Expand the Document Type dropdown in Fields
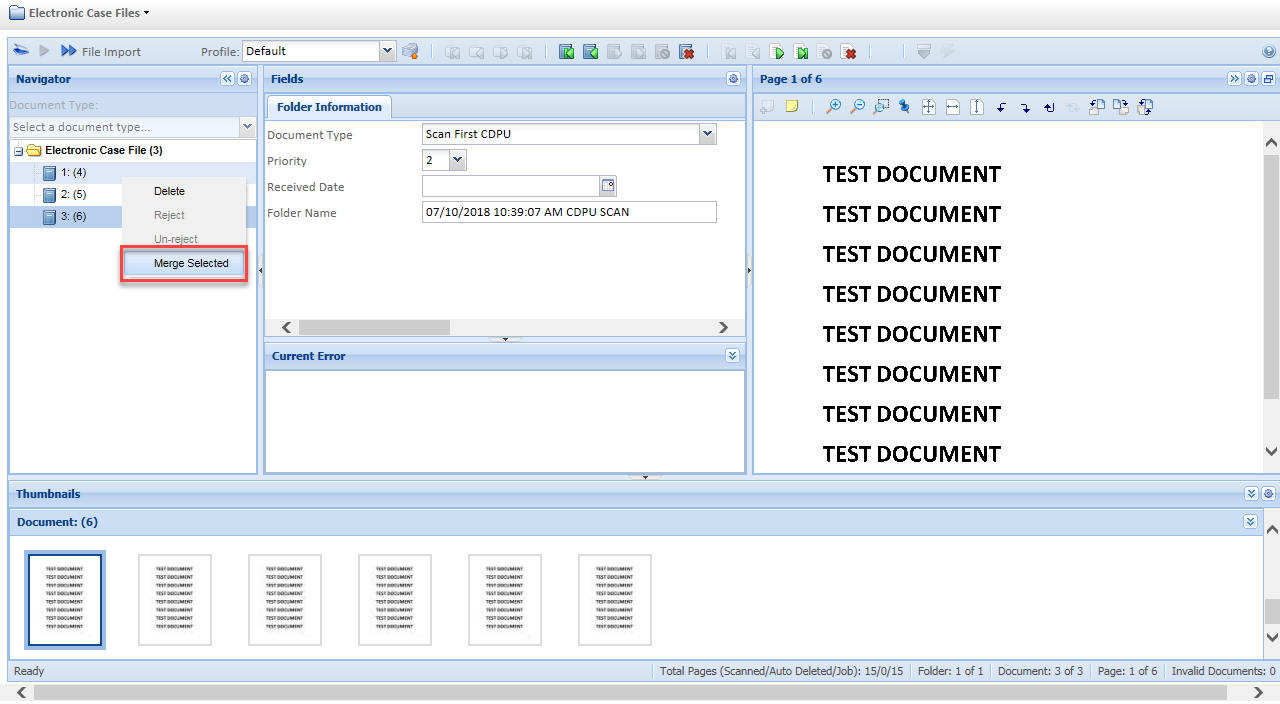This screenshot has width=1280, height=704. pyautogui.click(x=708, y=134)
